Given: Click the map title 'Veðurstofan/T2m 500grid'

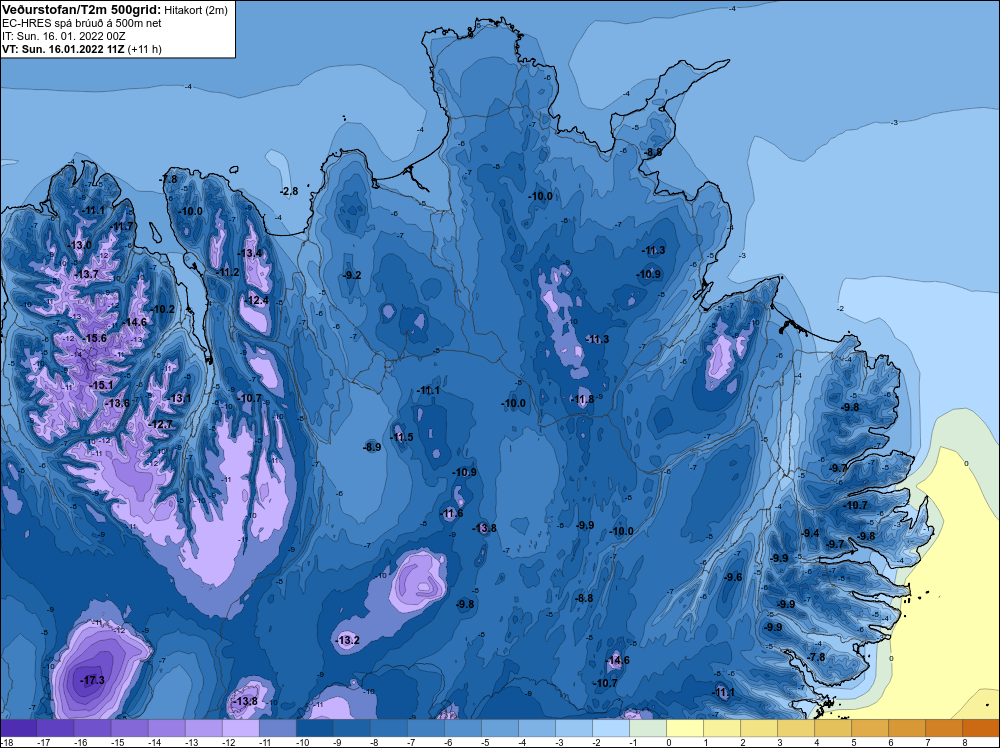Looking at the screenshot, I should click(x=80, y=10).
